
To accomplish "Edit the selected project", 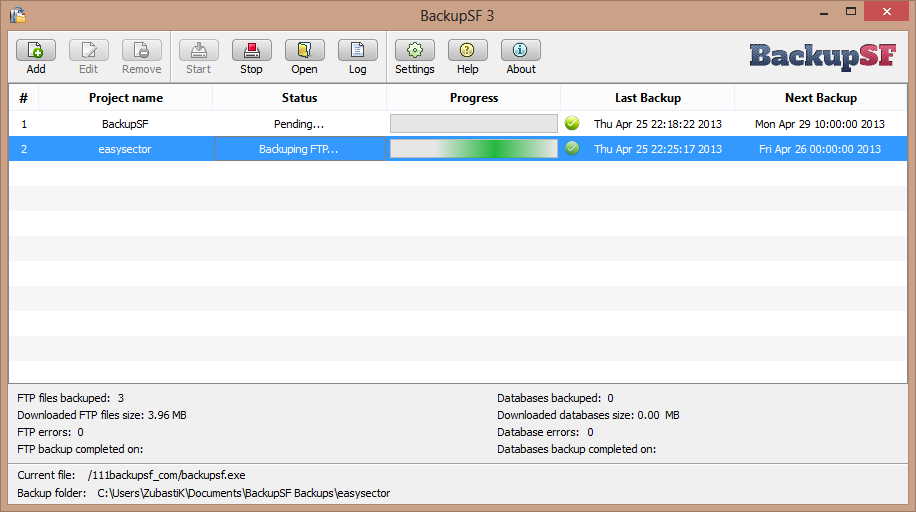I will (x=88, y=57).
